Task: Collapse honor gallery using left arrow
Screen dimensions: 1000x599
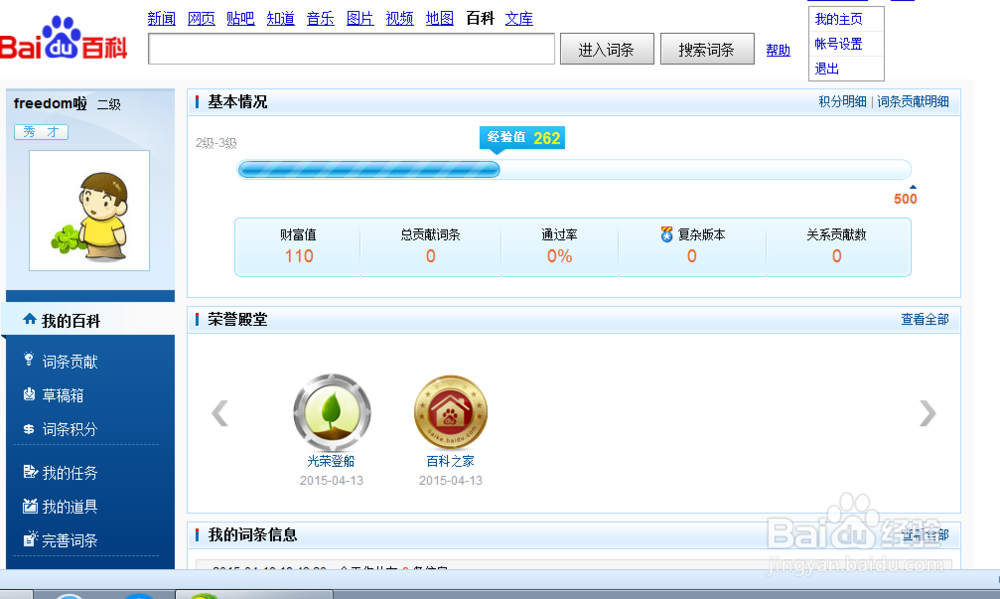Action: (x=220, y=412)
